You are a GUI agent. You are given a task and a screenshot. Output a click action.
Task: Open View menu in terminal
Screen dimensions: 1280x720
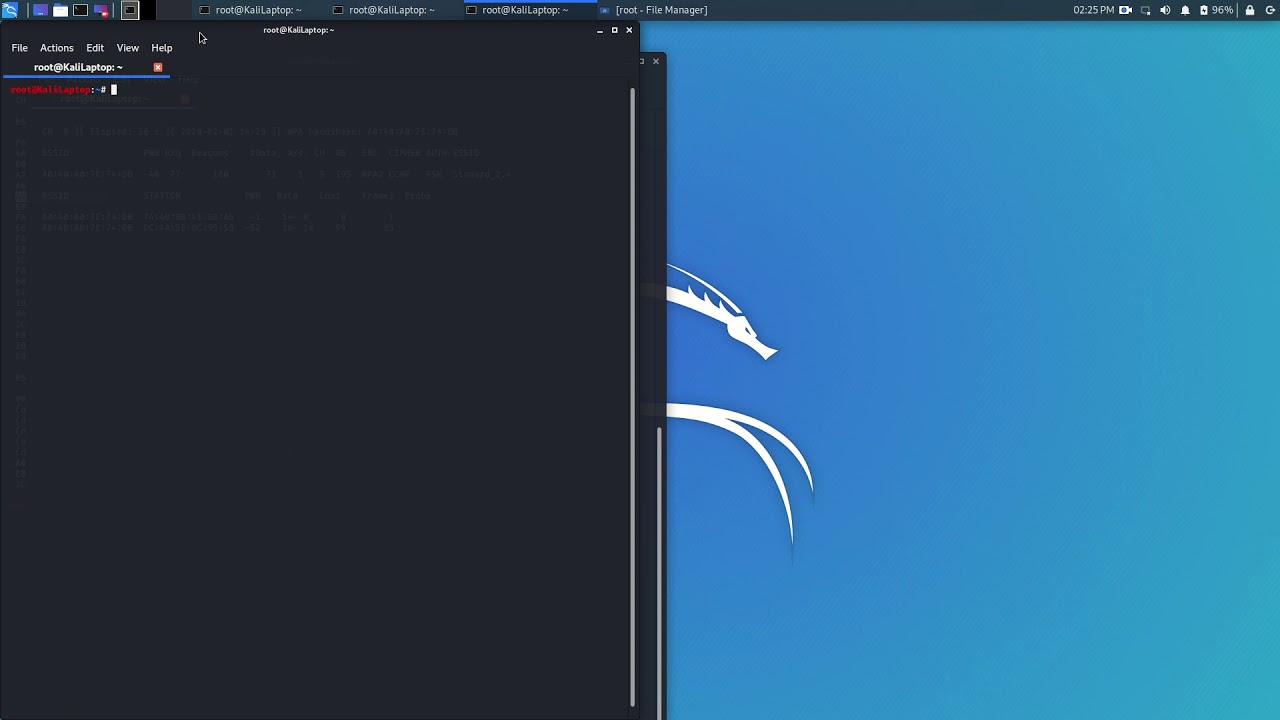tap(128, 48)
